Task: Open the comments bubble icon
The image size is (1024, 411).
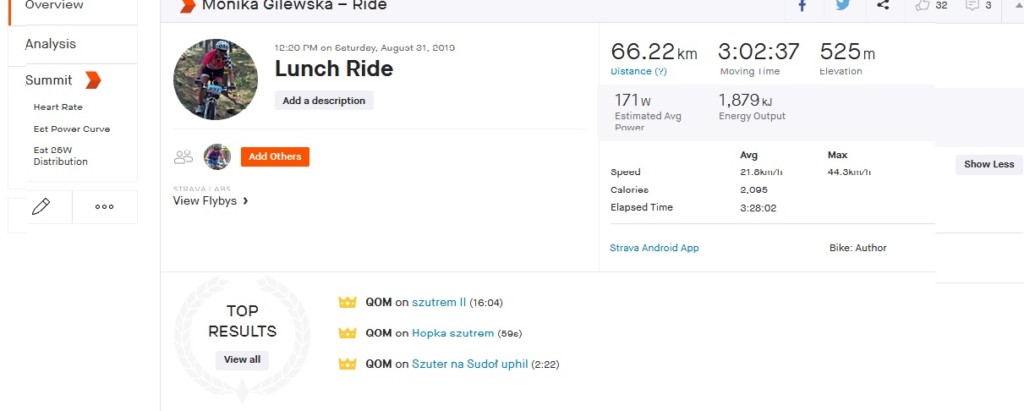Action: (x=971, y=6)
